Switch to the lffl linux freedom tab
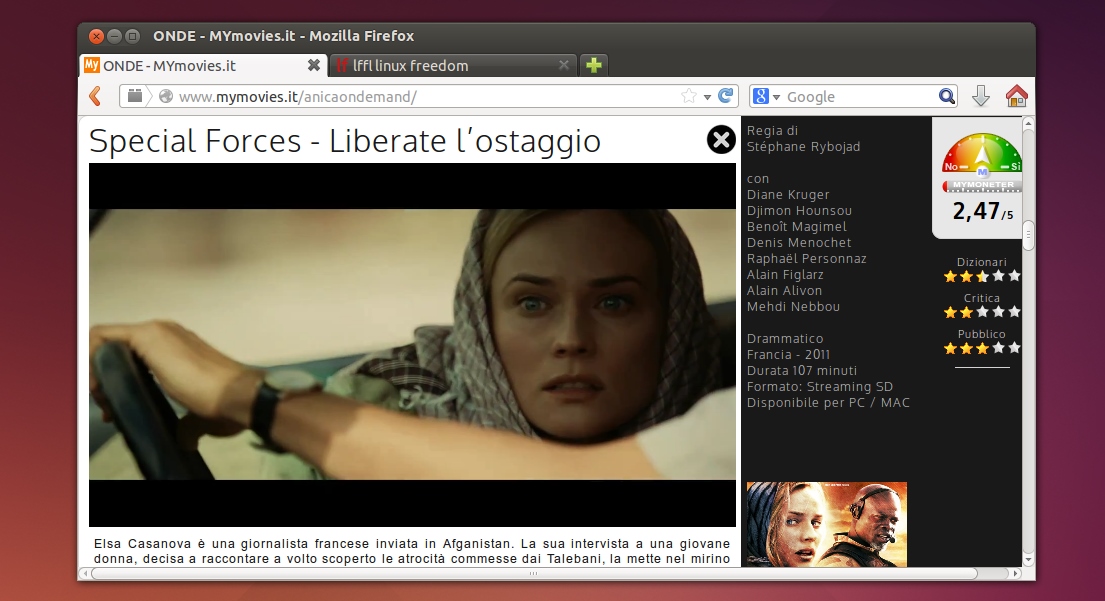 [453, 66]
